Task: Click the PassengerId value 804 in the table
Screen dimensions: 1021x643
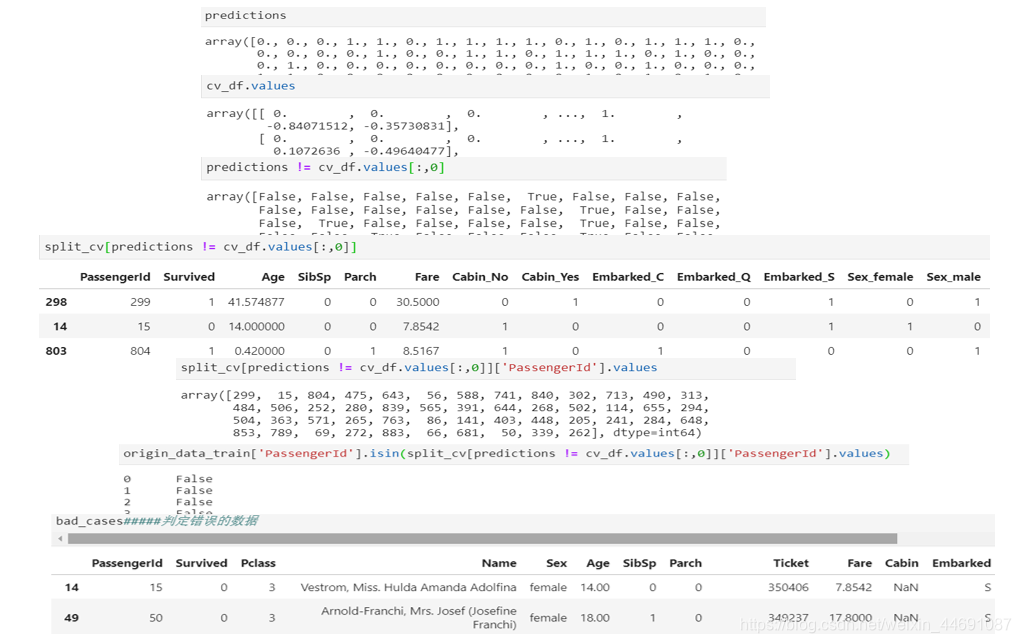Action: (x=140, y=351)
